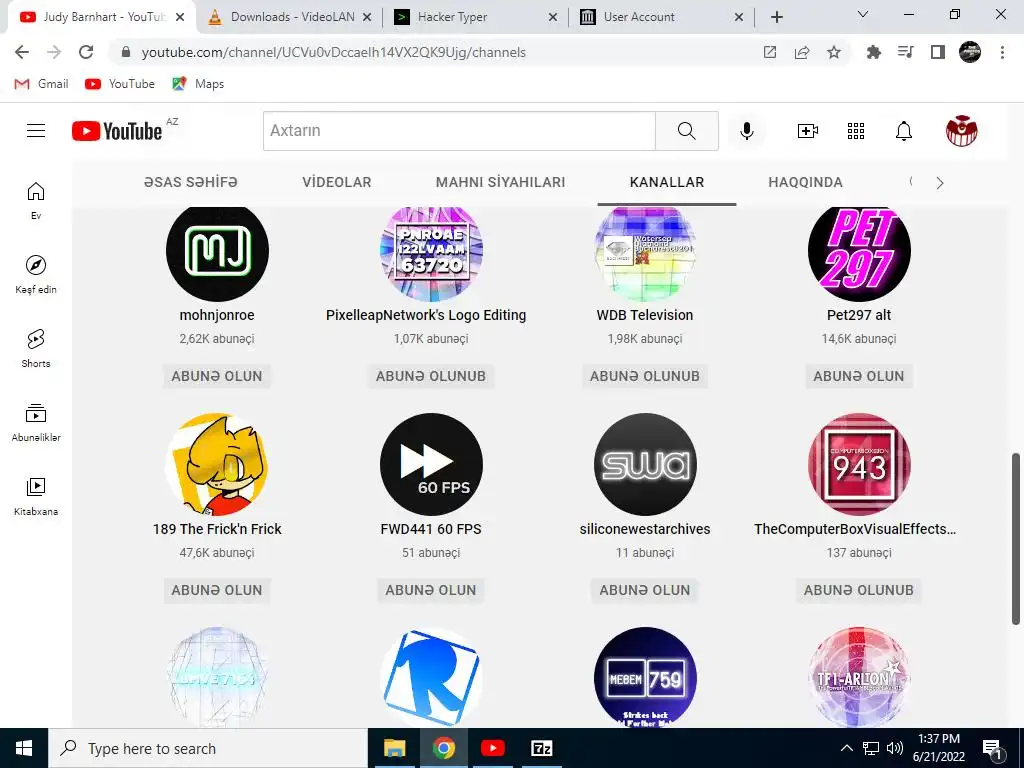Click the YouTube logo in header
The width and height of the screenshot is (1024, 768).
tap(117, 131)
